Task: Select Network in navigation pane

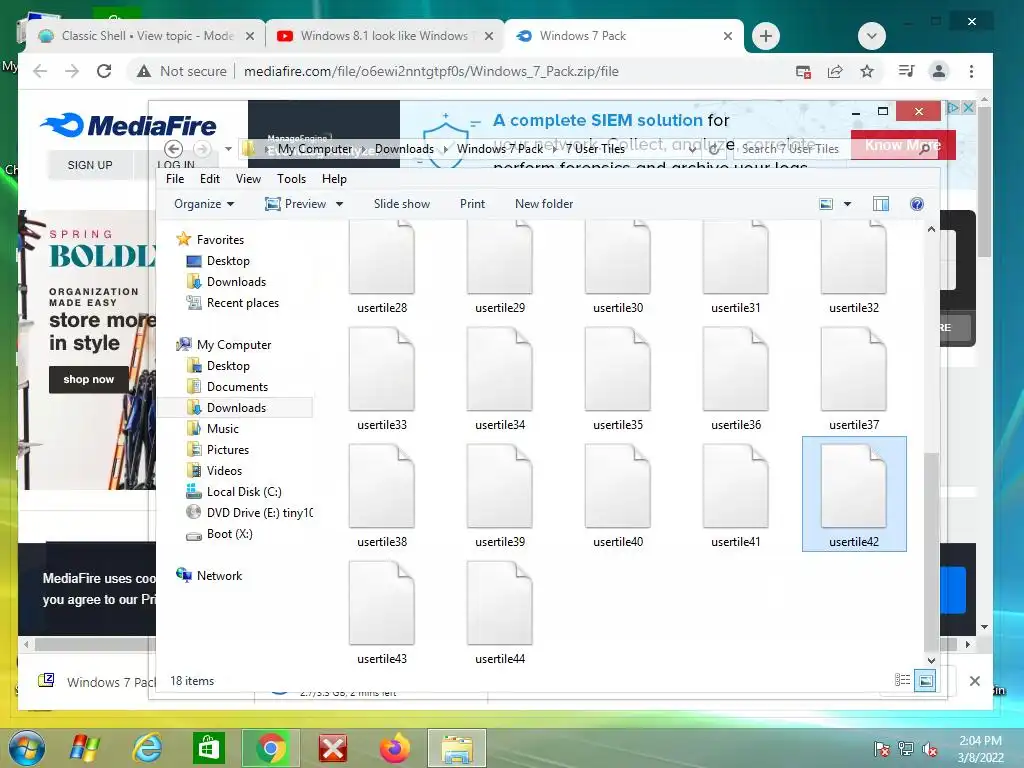Action: [219, 576]
